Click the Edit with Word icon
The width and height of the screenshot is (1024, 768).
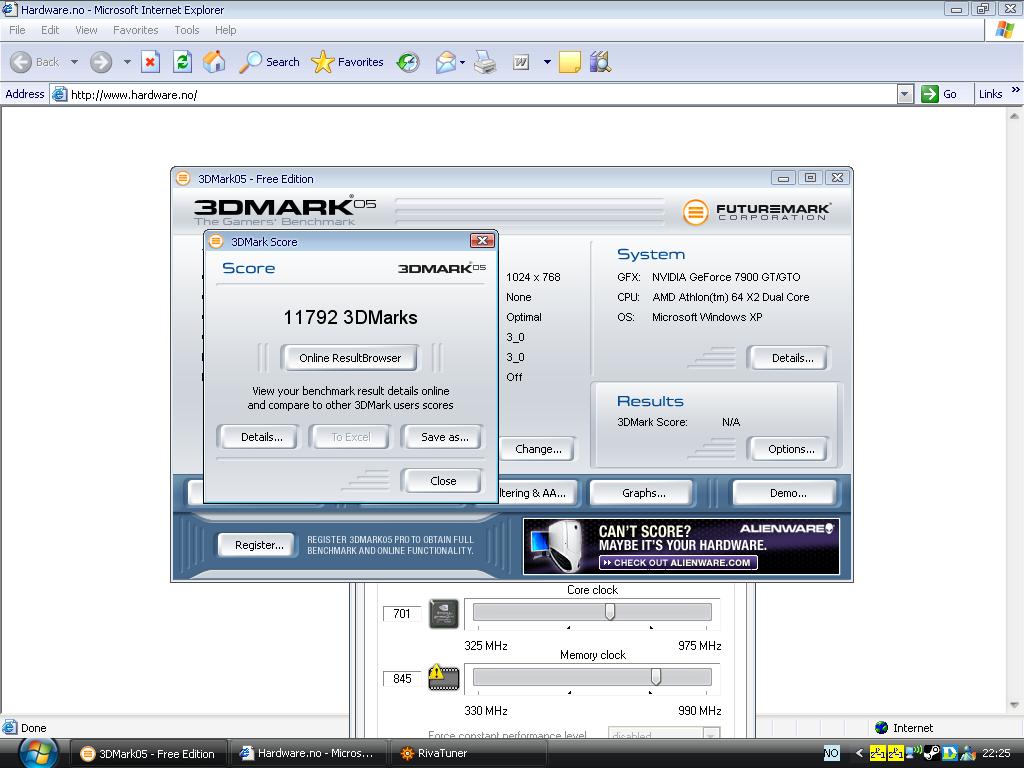[x=520, y=62]
